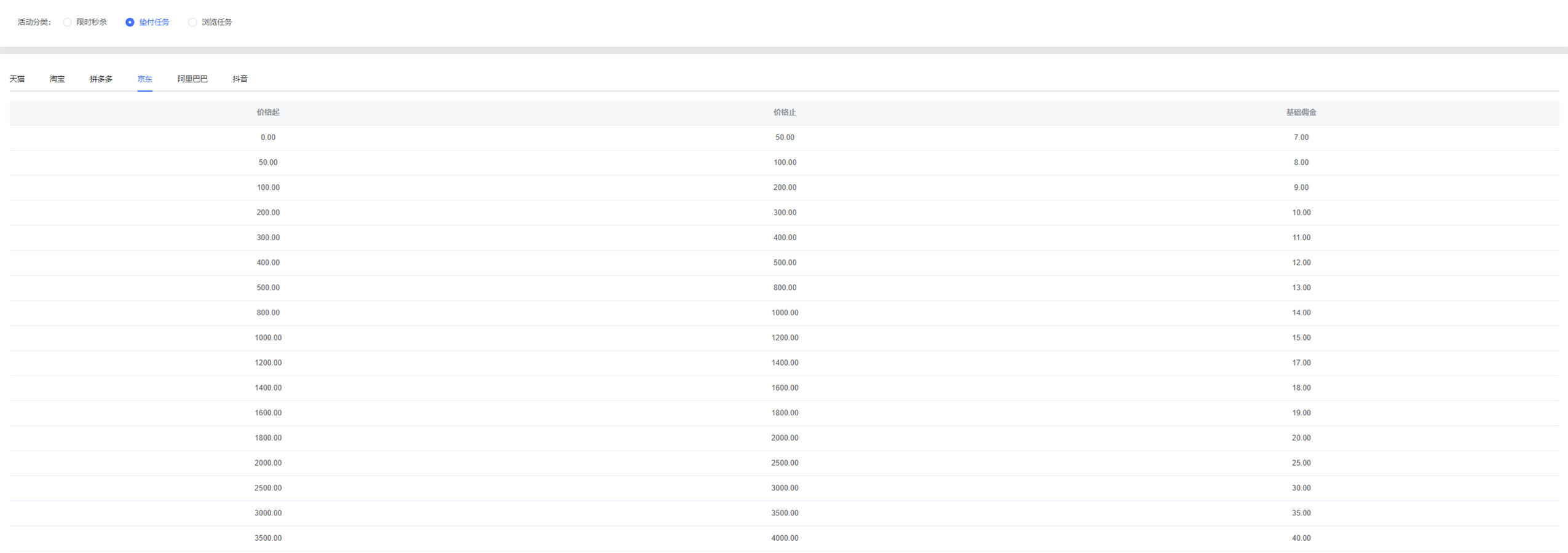Click the 17.00 base commission cell
1568x553 pixels.
coord(1301,363)
